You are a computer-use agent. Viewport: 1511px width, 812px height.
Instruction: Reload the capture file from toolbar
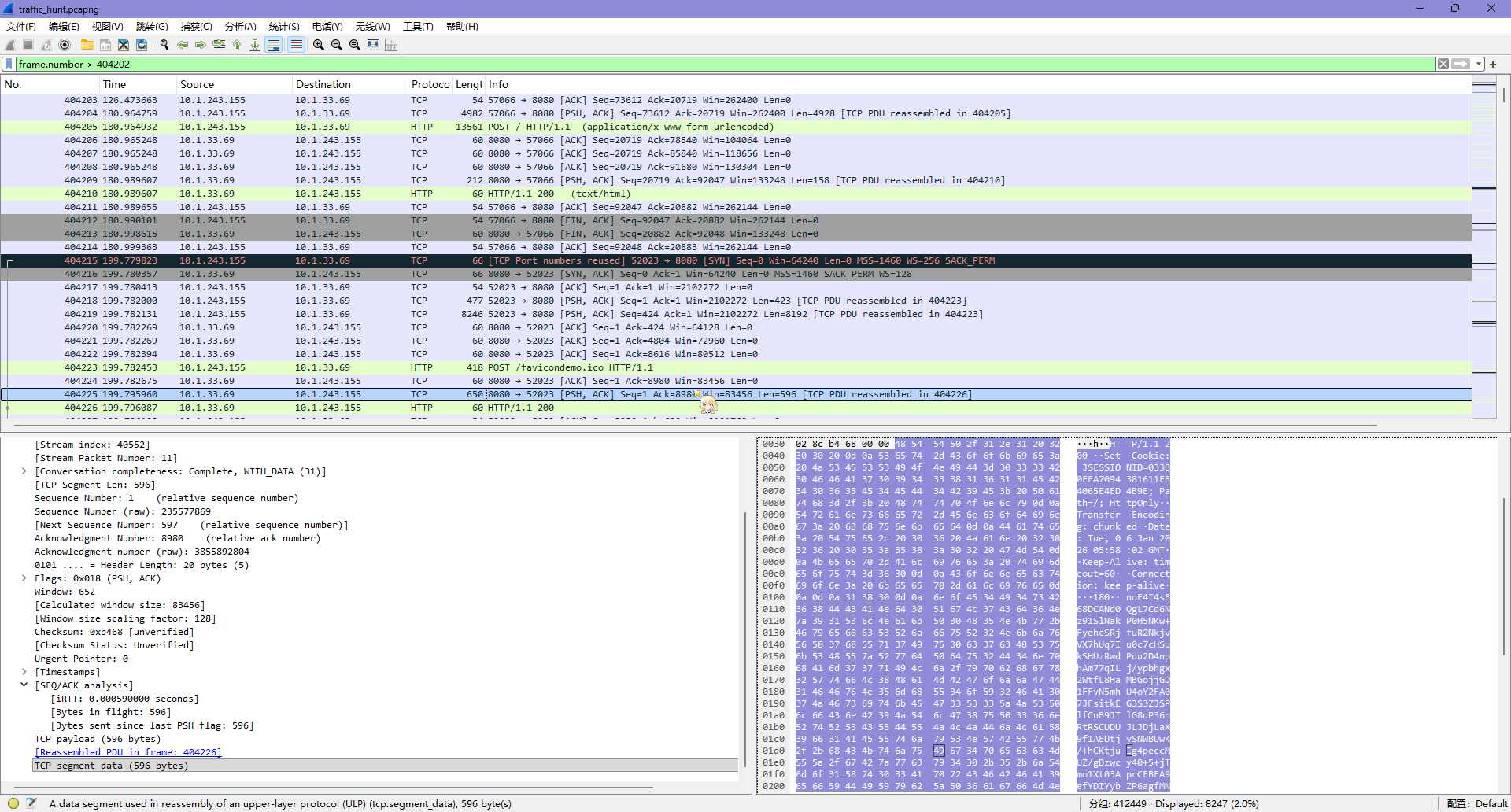pos(142,45)
